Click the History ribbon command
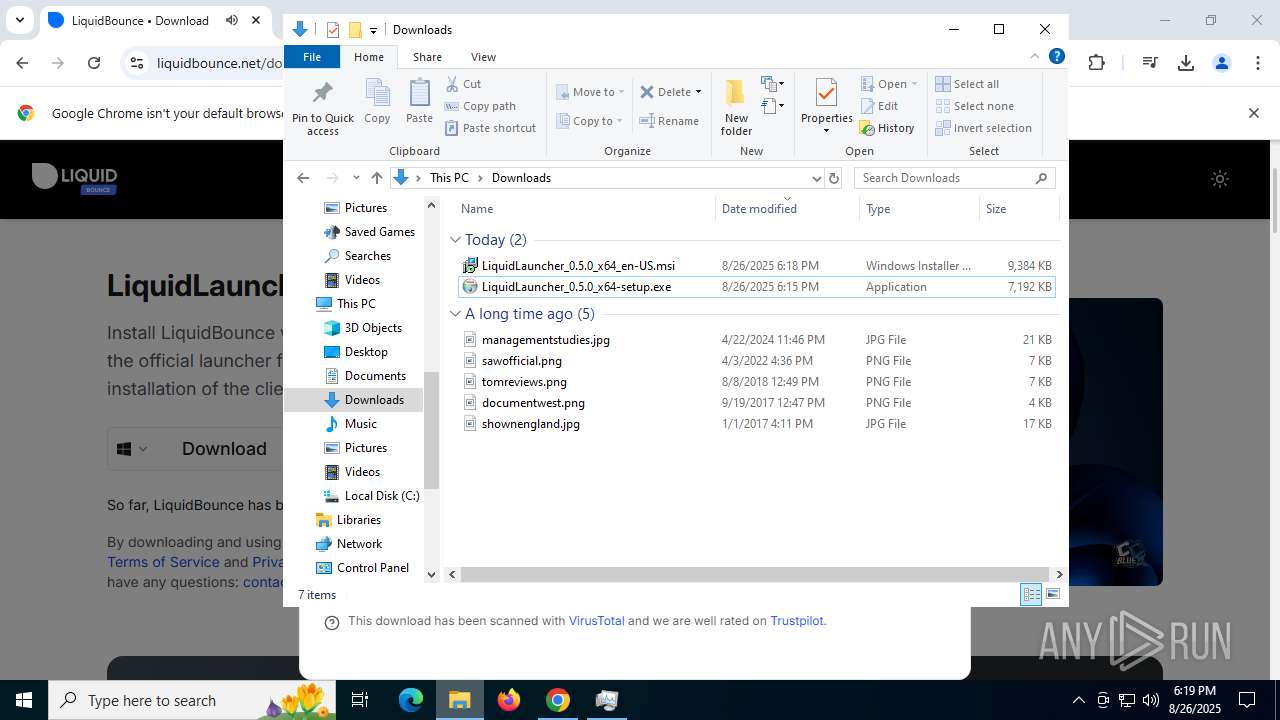1280x720 pixels. click(887, 128)
